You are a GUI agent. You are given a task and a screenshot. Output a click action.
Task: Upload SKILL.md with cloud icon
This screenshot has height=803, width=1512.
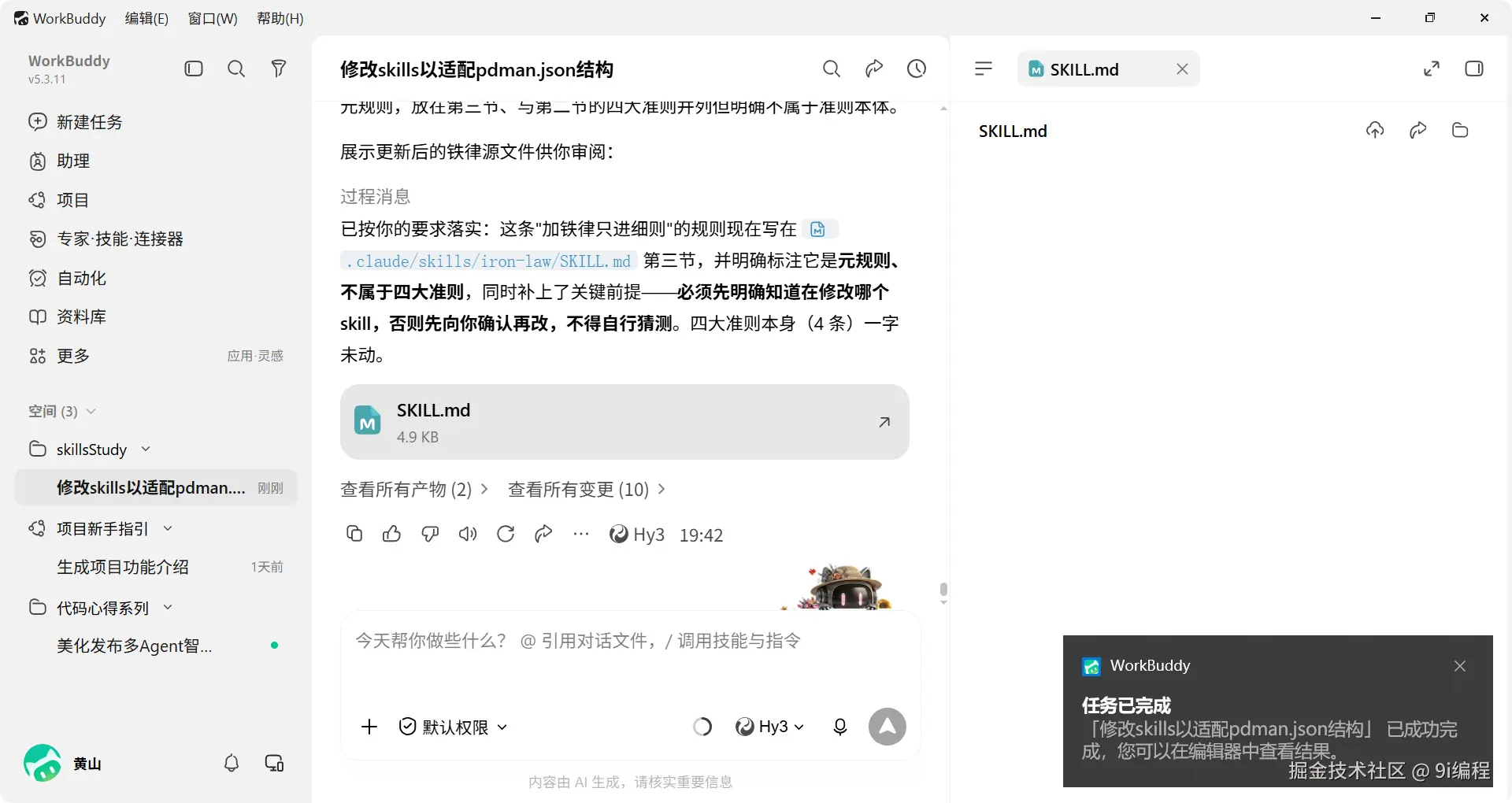1375,130
